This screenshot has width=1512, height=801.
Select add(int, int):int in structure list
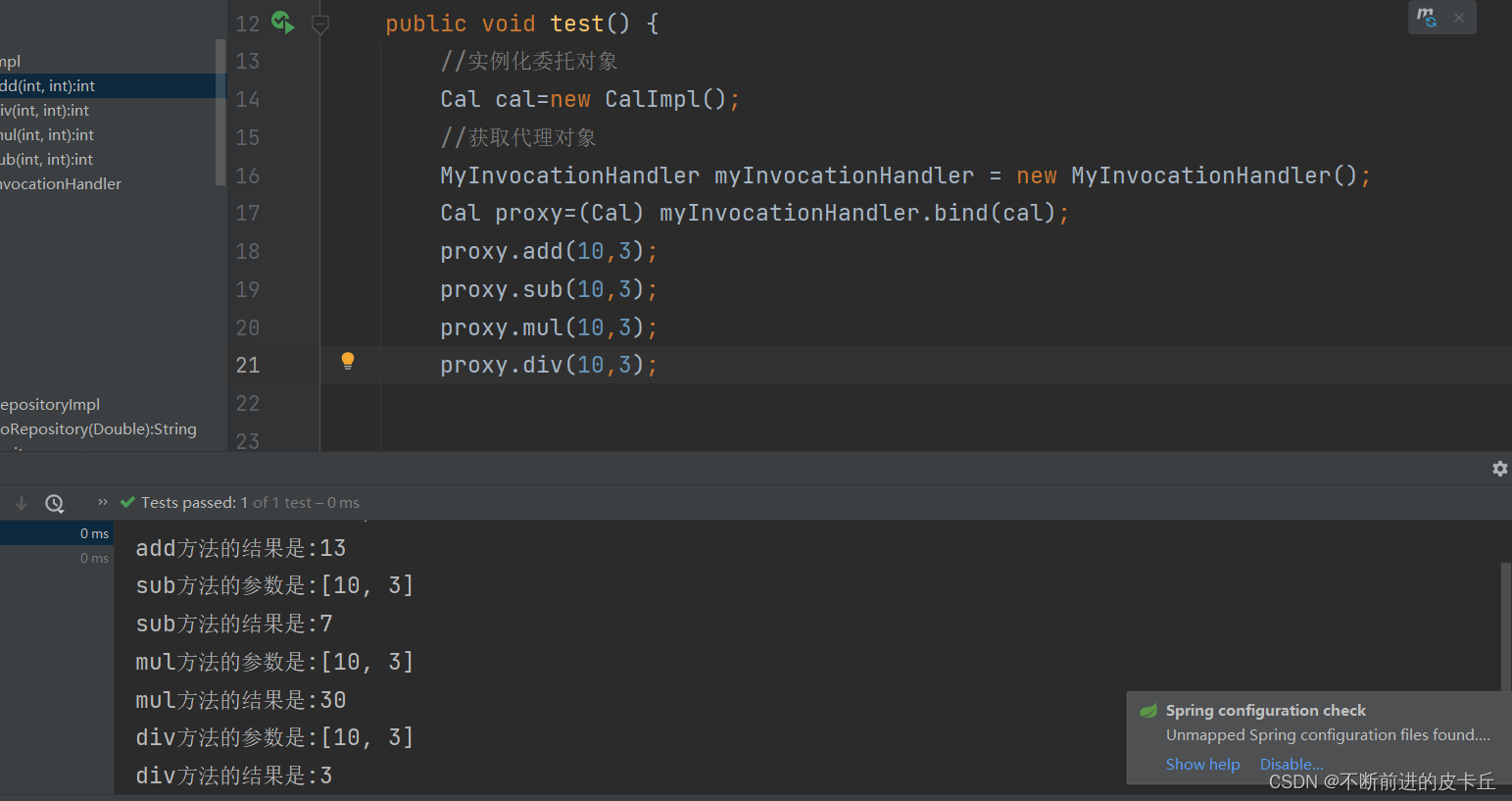coord(113,85)
